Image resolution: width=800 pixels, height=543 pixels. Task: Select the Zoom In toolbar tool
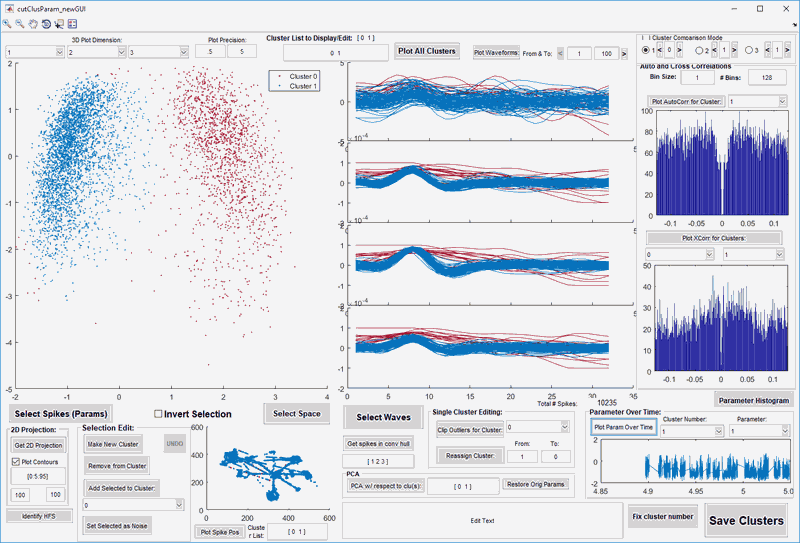click(8, 23)
